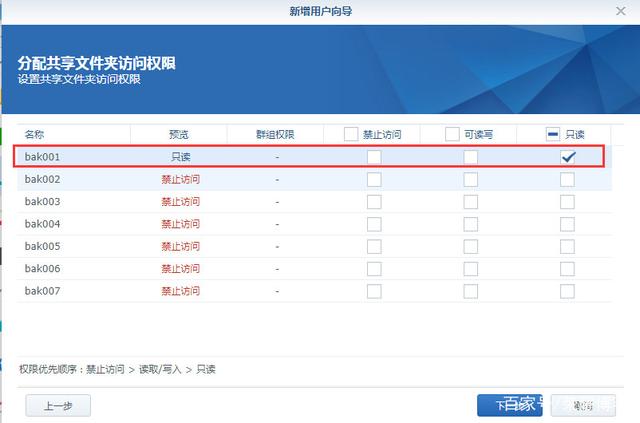Click the 上一步 back button
The width and height of the screenshot is (640, 423).
click(x=58, y=405)
